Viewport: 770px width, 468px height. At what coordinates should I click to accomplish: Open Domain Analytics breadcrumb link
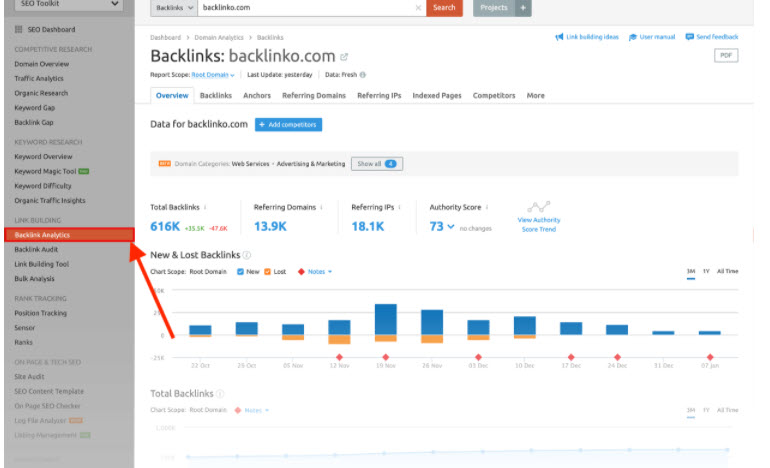[219, 37]
